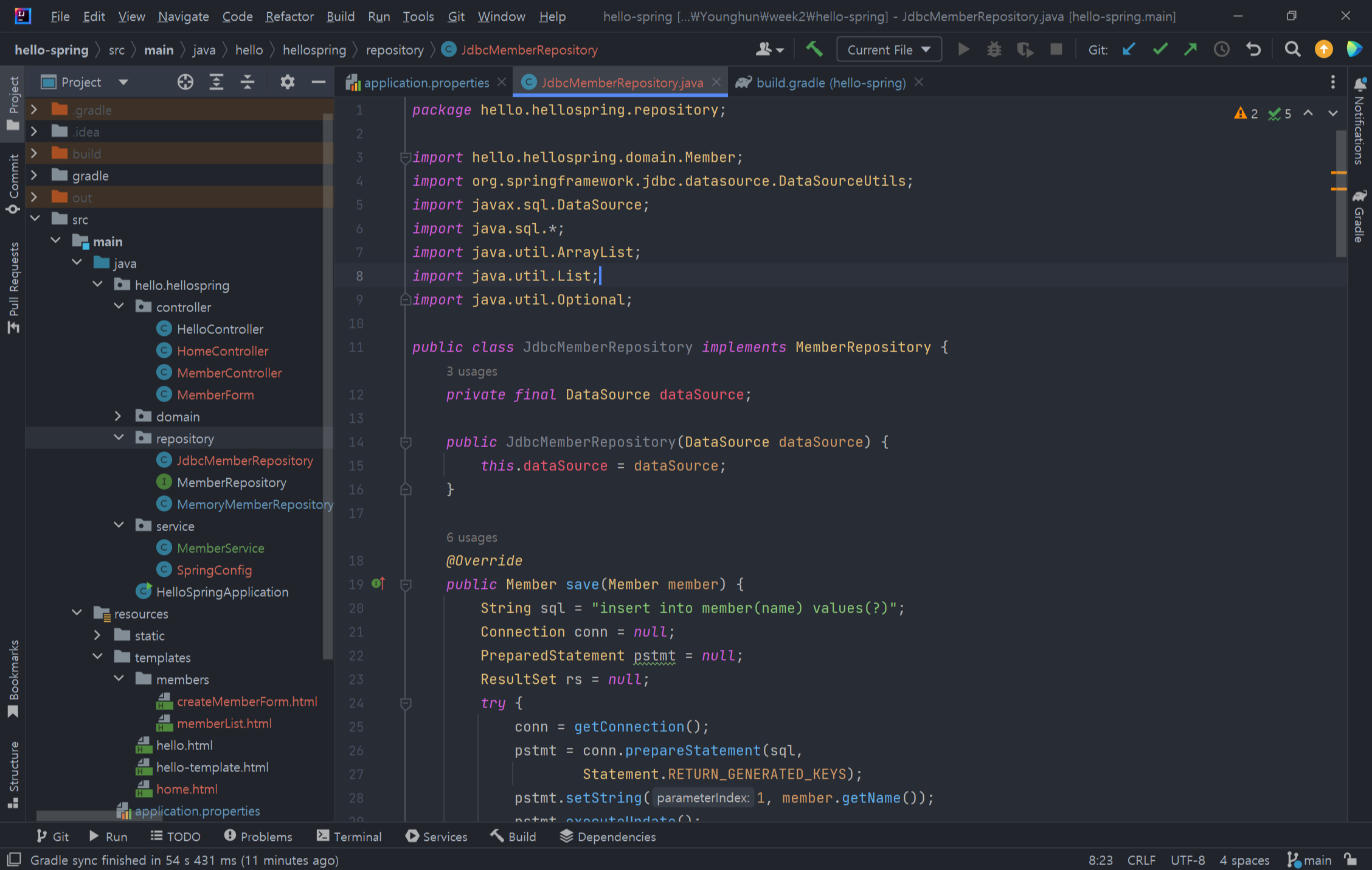Screen dimensions: 1372x870
Task: Collapse the service package folder
Action: (x=118, y=526)
